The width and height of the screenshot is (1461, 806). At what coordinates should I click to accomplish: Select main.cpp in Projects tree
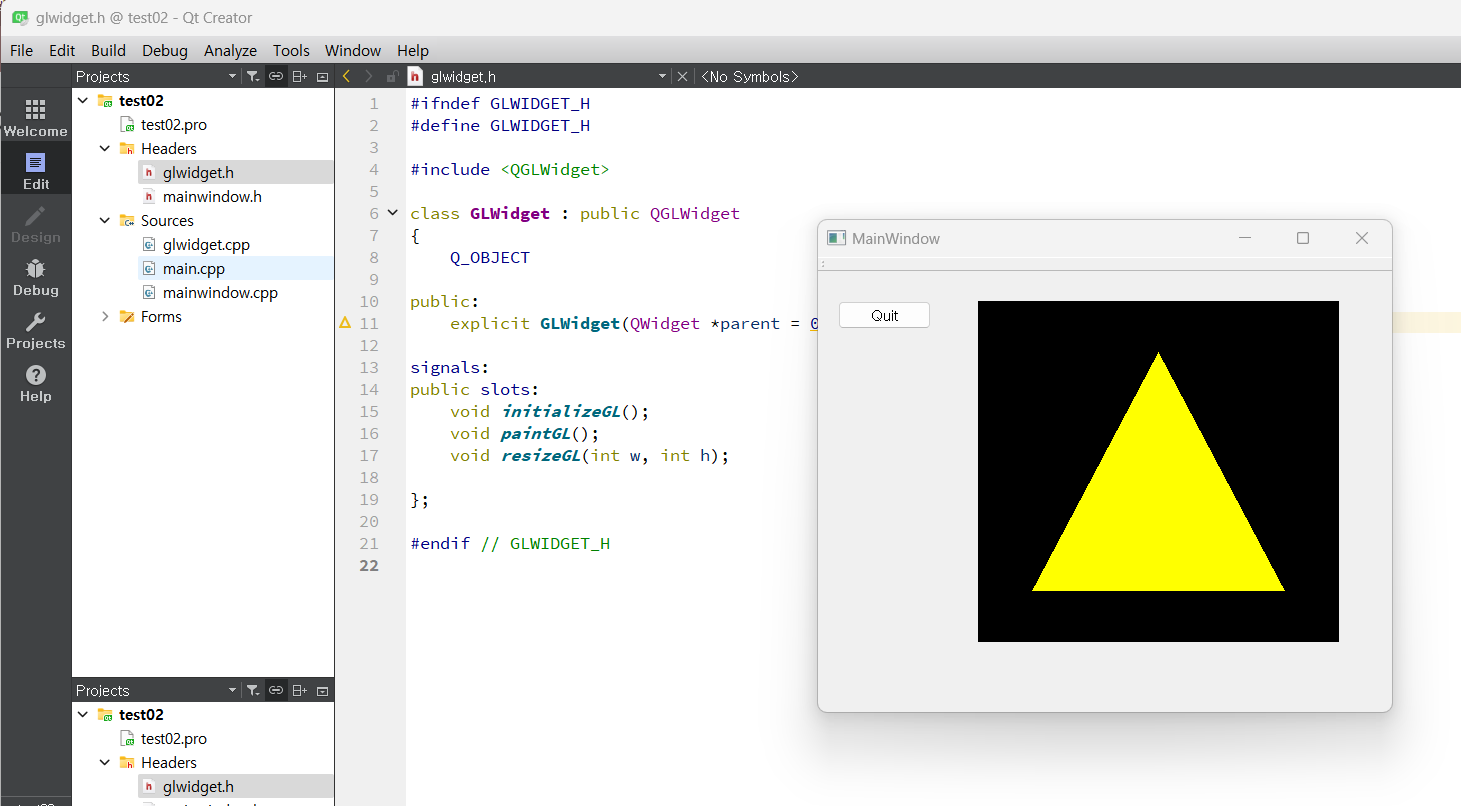click(194, 268)
